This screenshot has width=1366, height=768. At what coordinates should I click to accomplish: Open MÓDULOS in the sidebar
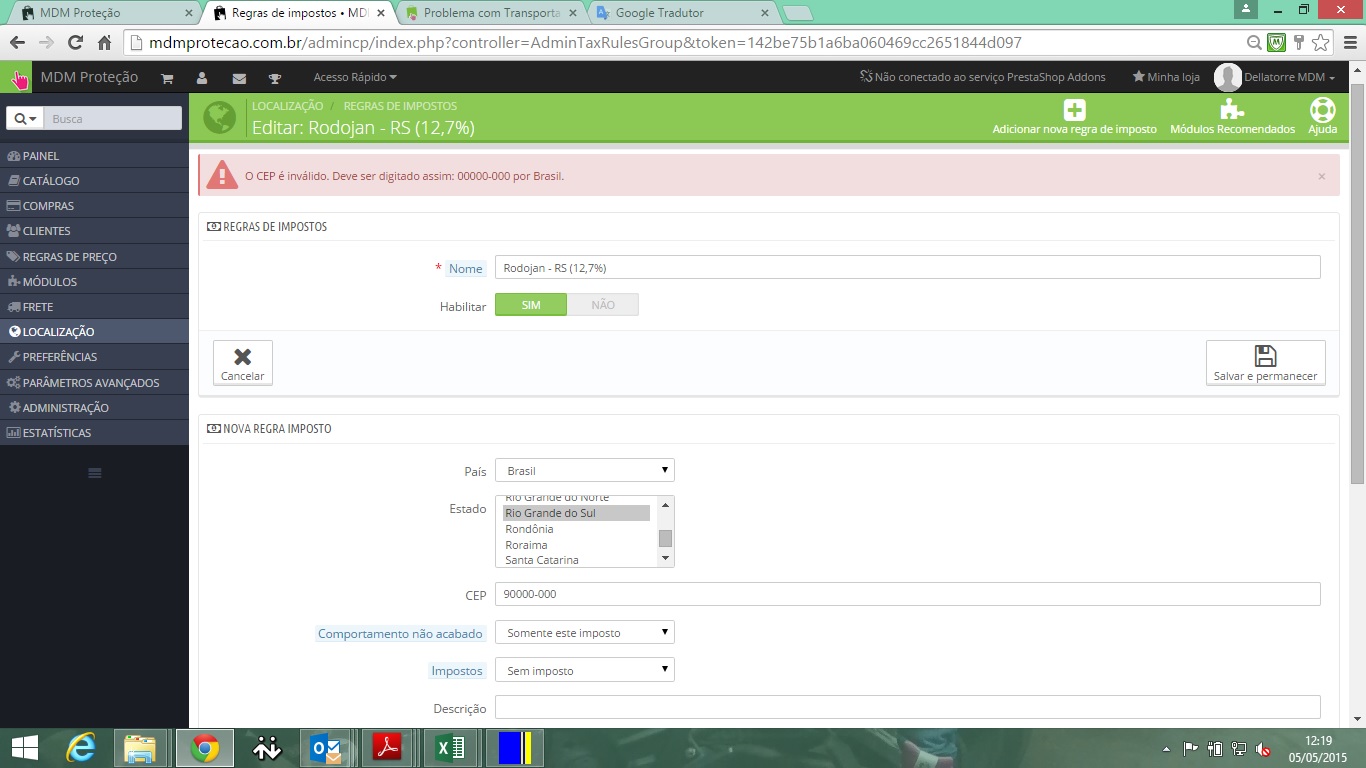(94, 282)
